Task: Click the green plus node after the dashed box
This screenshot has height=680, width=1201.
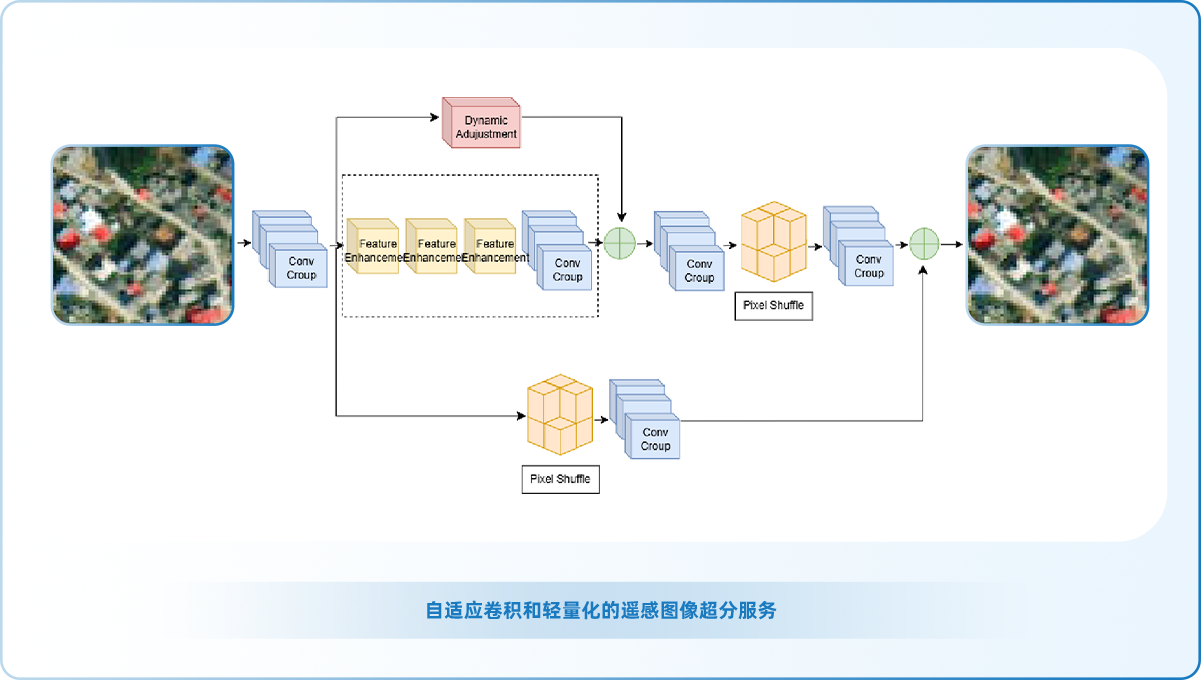Action: 620,243
